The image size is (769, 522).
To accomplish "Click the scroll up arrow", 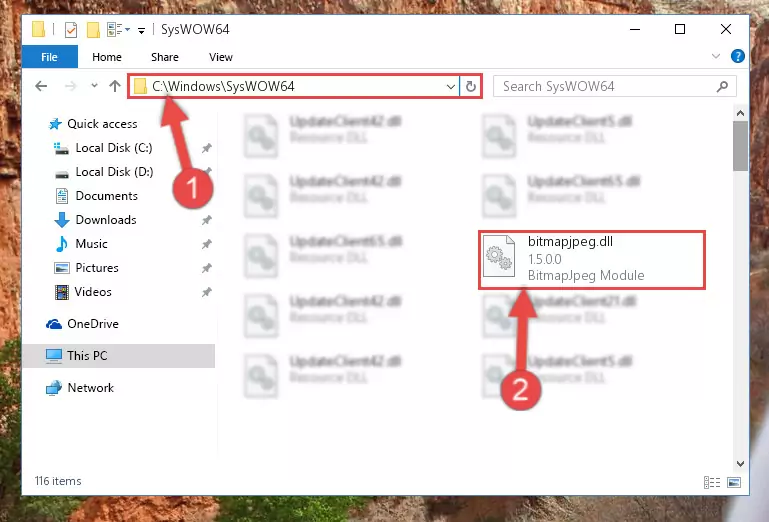I will (x=741, y=113).
